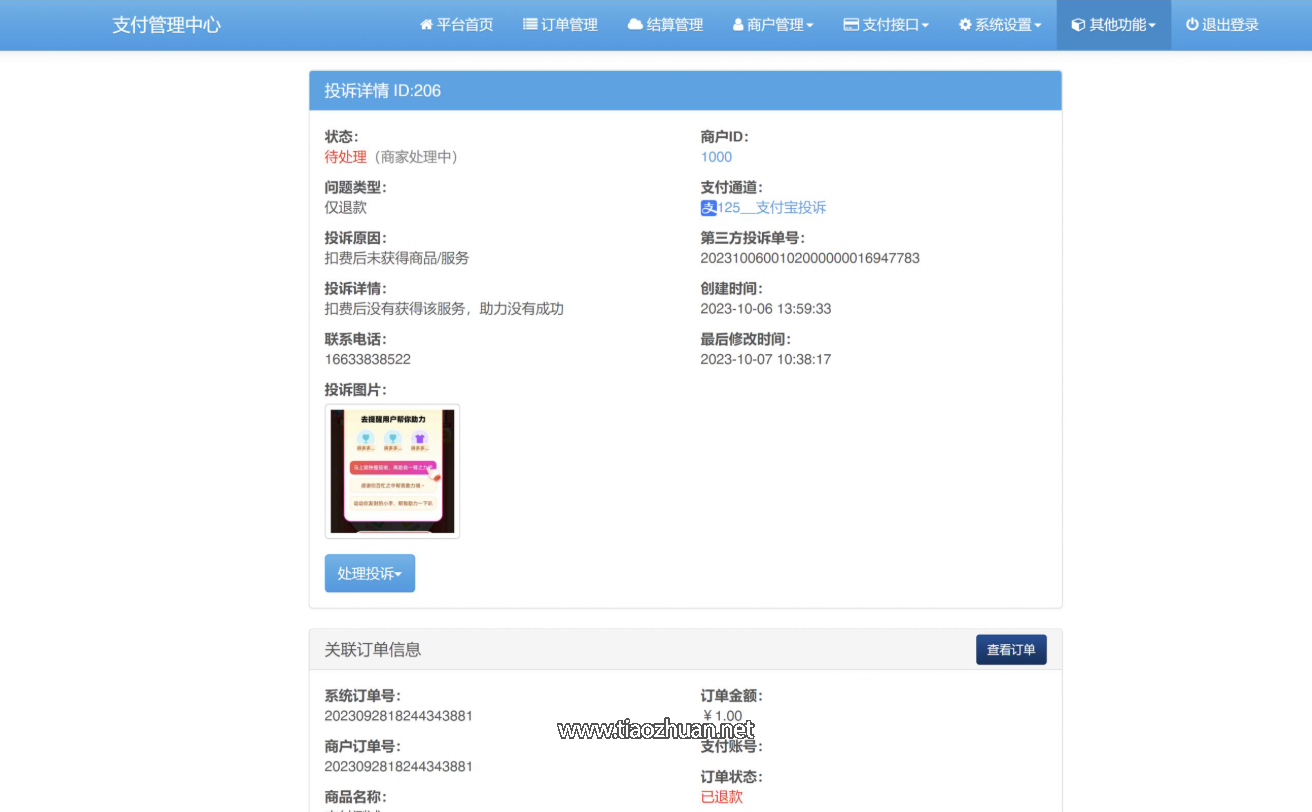Click the user icon beside 商户管理

(738, 25)
